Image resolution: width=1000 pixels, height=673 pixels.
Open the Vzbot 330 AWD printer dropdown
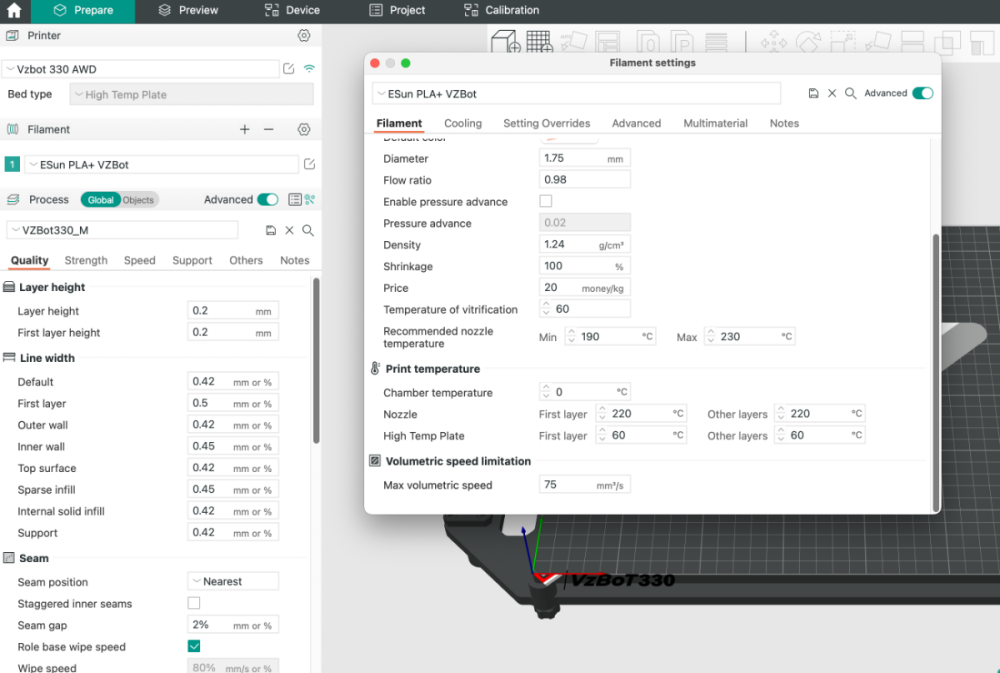[x=141, y=69]
